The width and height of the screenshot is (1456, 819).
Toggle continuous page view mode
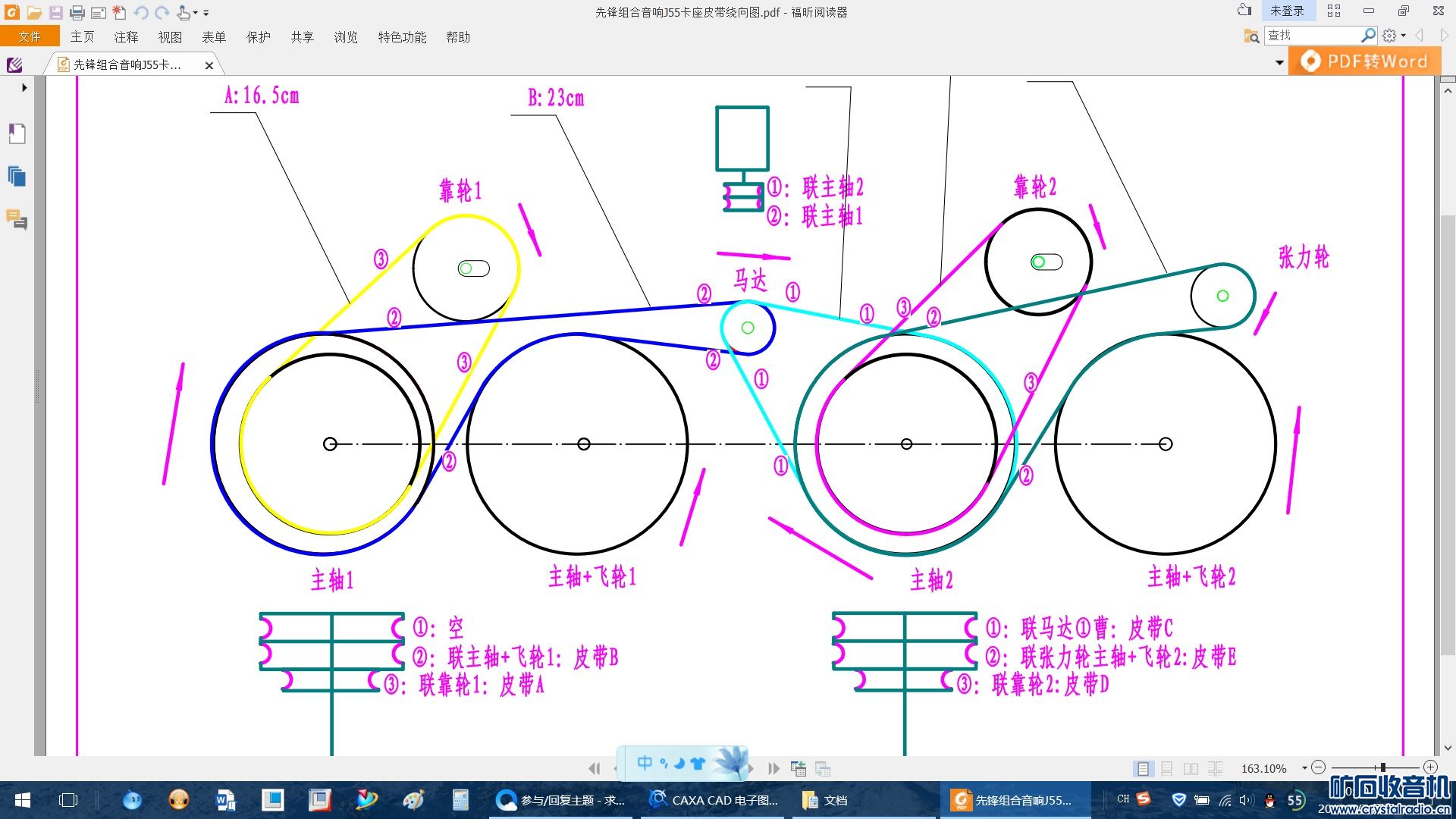click(1167, 768)
